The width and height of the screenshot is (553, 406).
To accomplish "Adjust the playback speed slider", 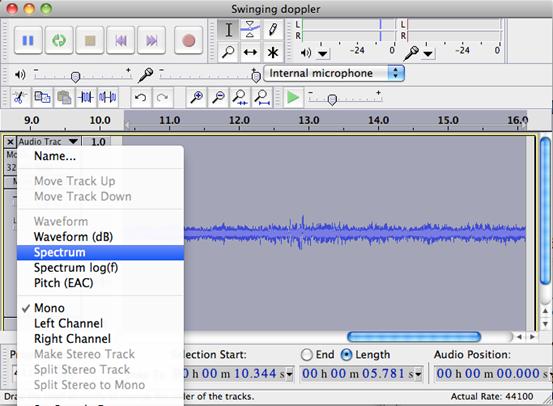I will pos(332,100).
